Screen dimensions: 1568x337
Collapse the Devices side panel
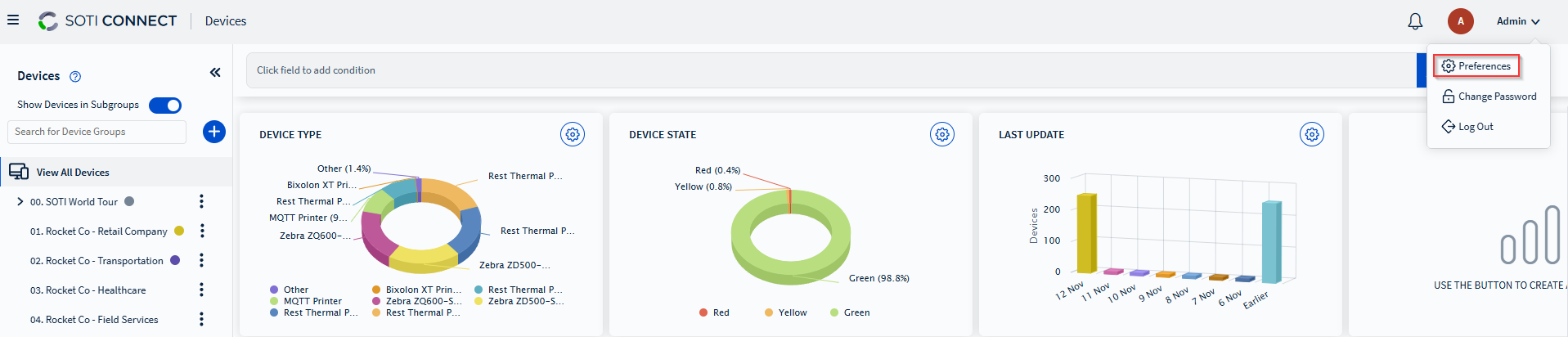[x=215, y=73]
